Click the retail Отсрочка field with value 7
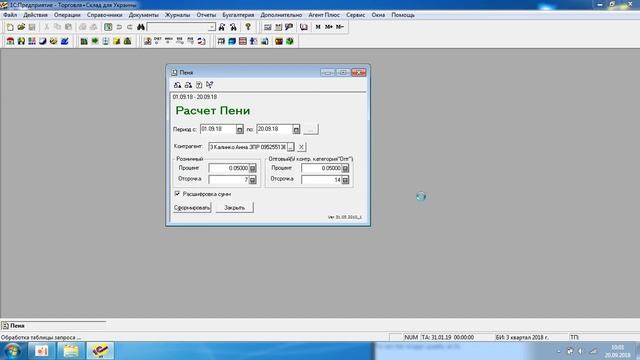 [x=229, y=180]
